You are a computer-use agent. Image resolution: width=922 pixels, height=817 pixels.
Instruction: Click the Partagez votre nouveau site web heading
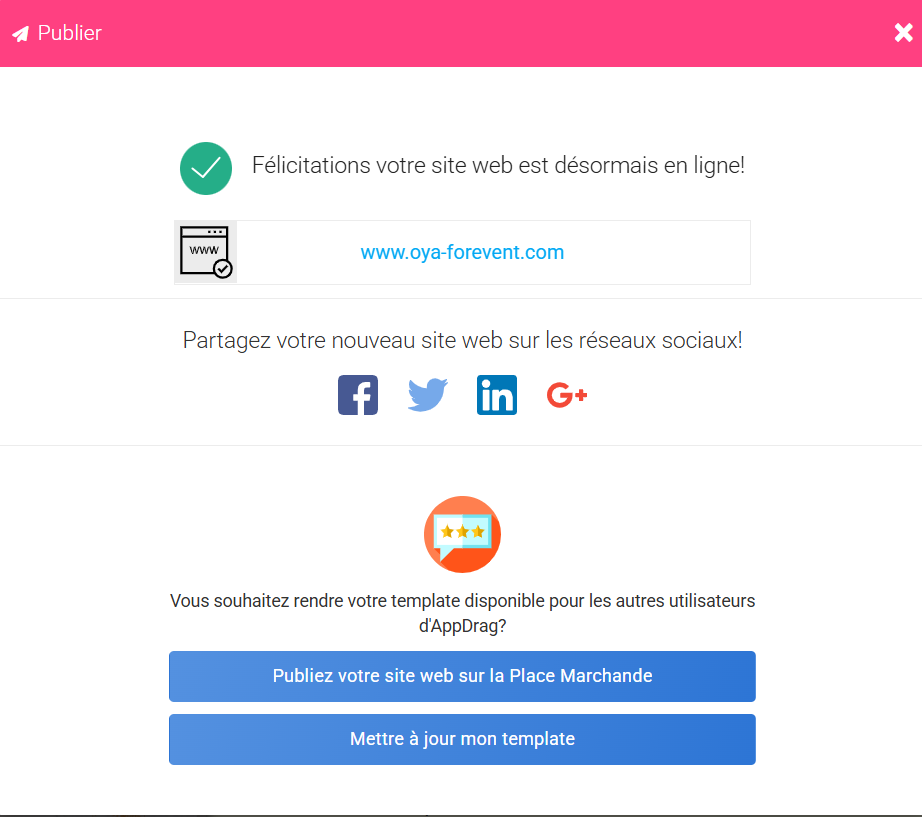pos(462,340)
